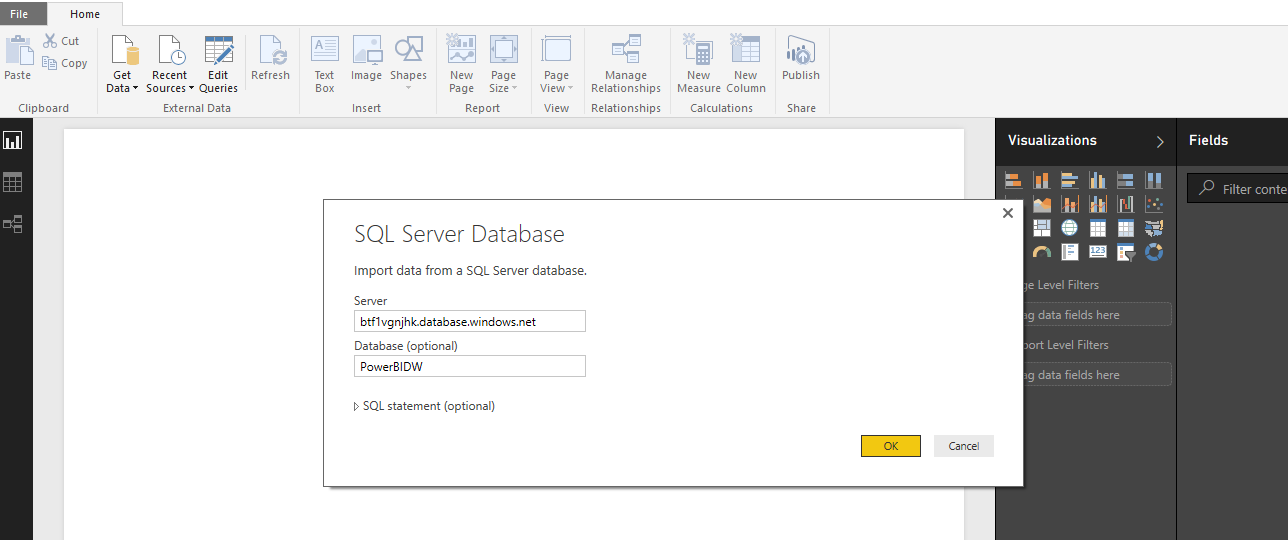Select Card (123) visualization
This screenshot has height=540, width=1288.
point(1098,252)
